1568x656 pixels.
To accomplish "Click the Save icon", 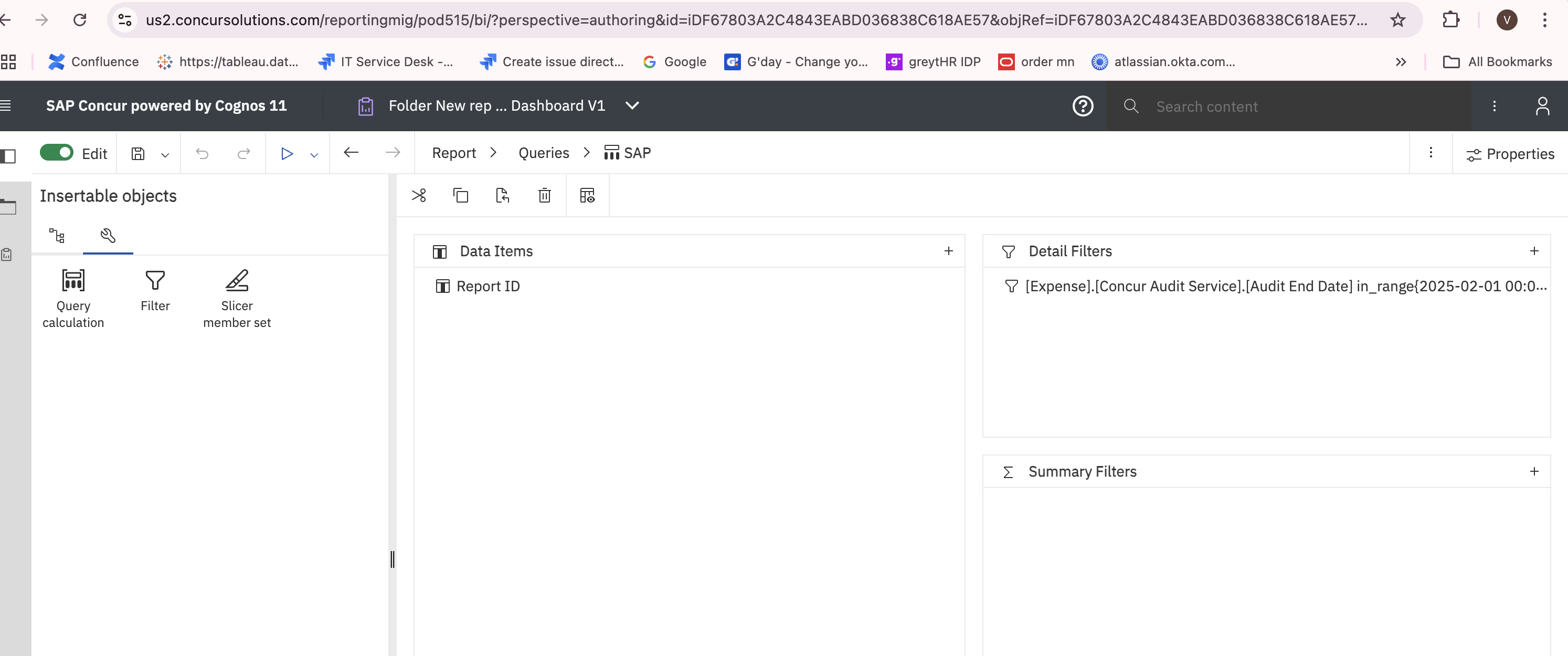I will (138, 154).
